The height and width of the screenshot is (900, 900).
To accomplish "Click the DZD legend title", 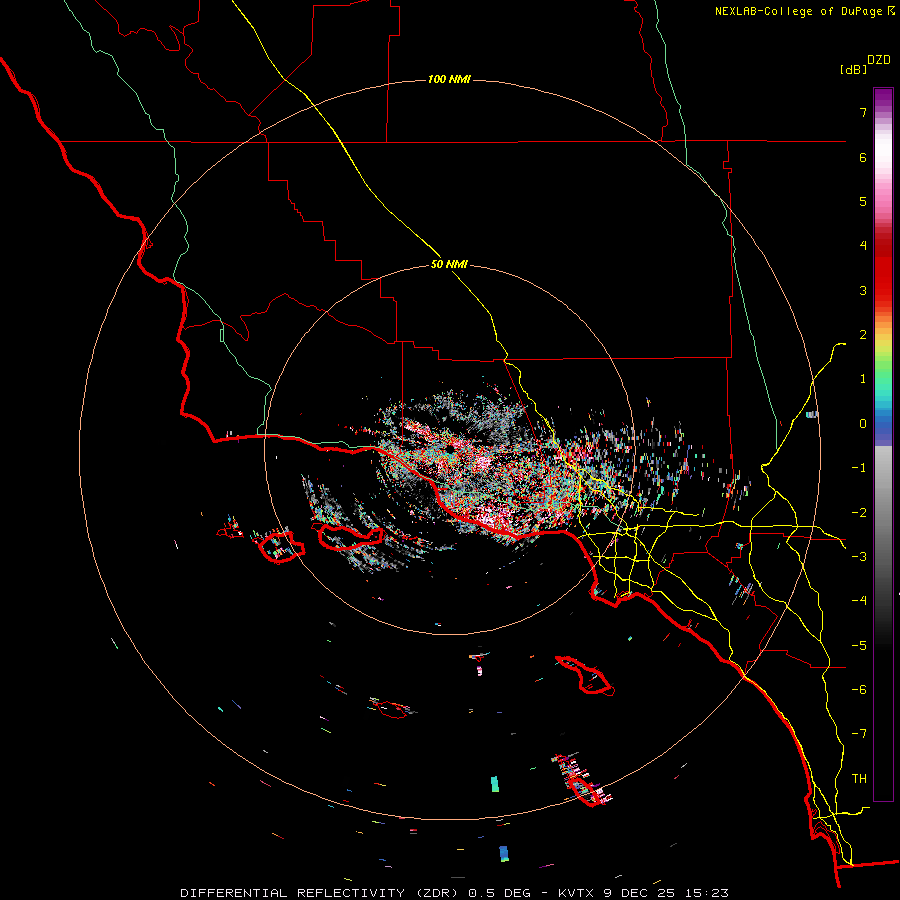I will tap(879, 60).
